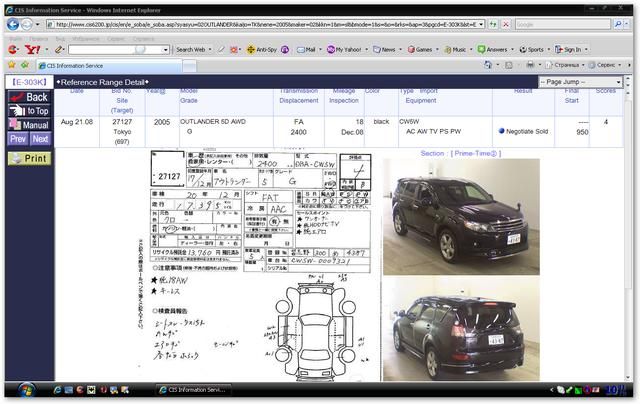Click the browser Forward arrow button
640x404 pixels.
pyautogui.click(x=27, y=24)
